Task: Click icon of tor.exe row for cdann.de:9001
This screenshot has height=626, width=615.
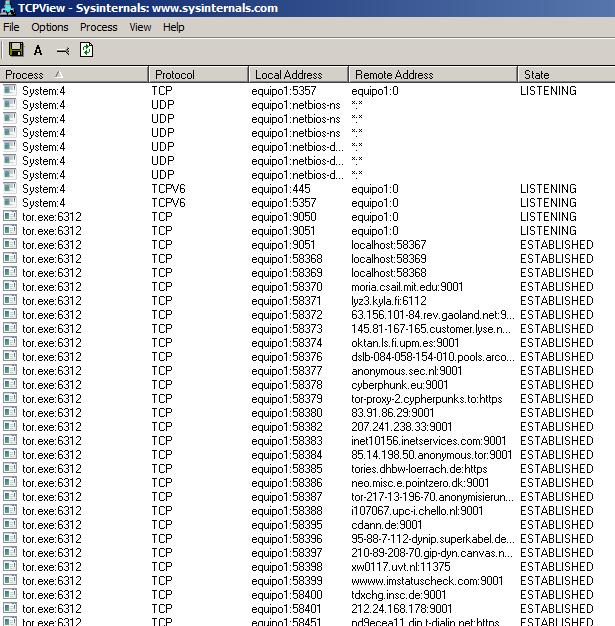Action: tap(10, 524)
